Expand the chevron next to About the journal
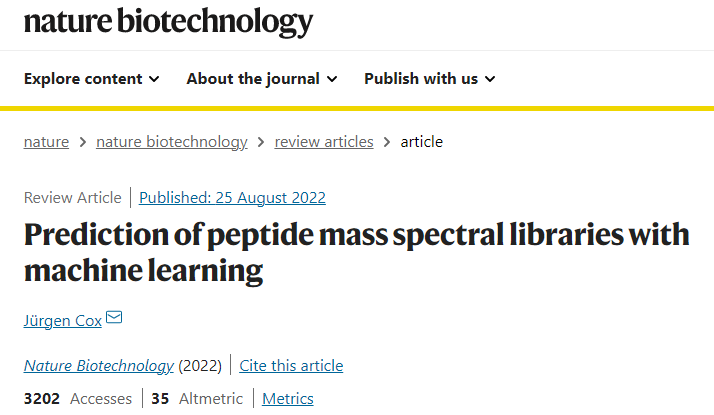714x415 pixels. point(332,79)
